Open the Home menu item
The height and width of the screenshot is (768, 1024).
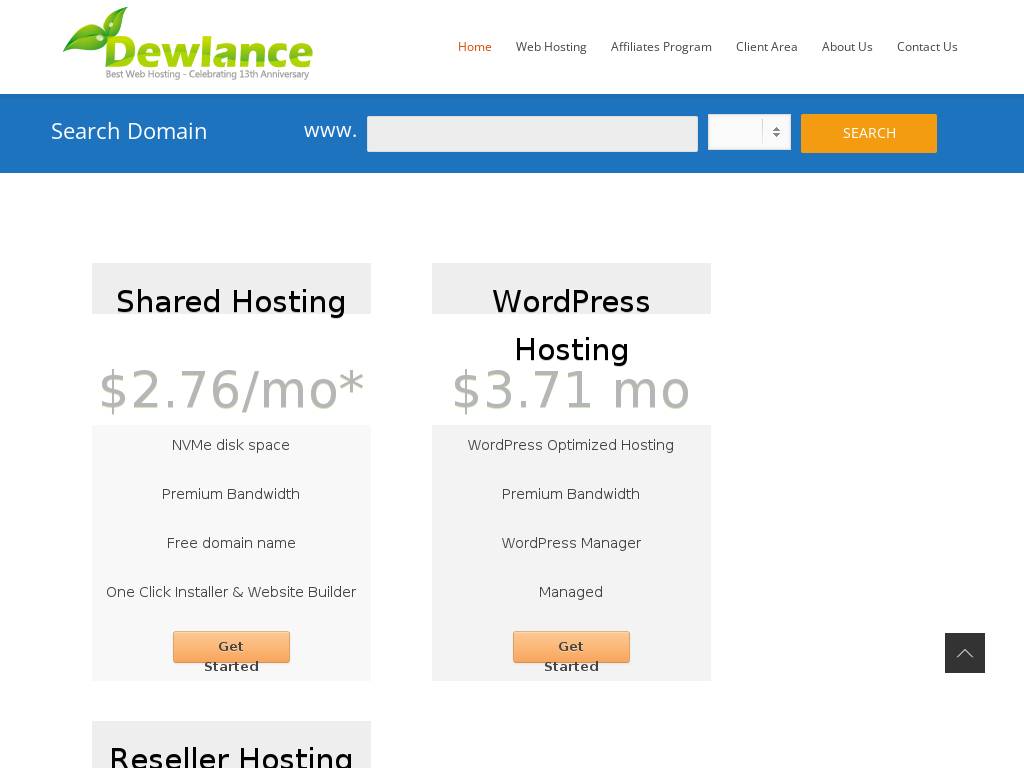point(474,47)
